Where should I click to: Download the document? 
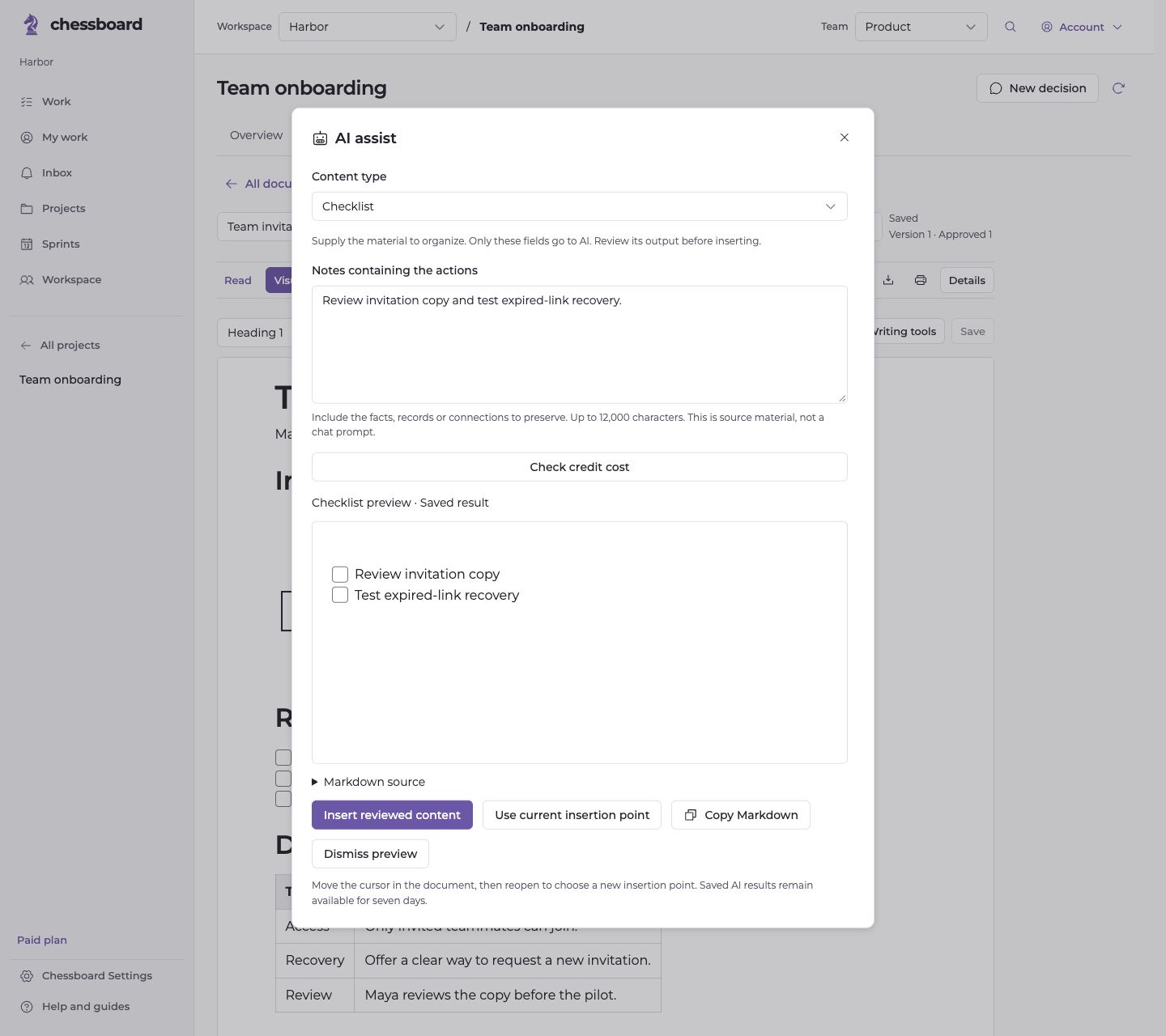coord(888,280)
